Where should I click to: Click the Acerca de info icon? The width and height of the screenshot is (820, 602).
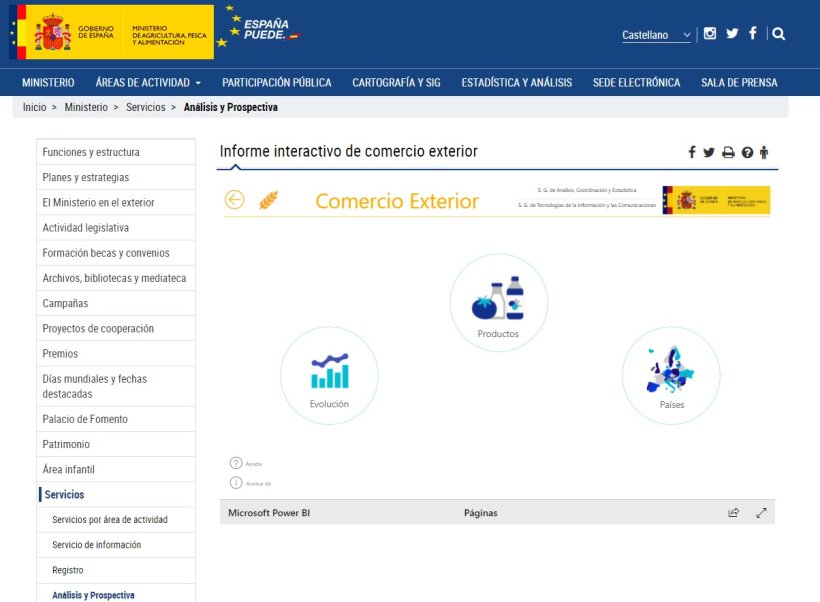tap(236, 485)
